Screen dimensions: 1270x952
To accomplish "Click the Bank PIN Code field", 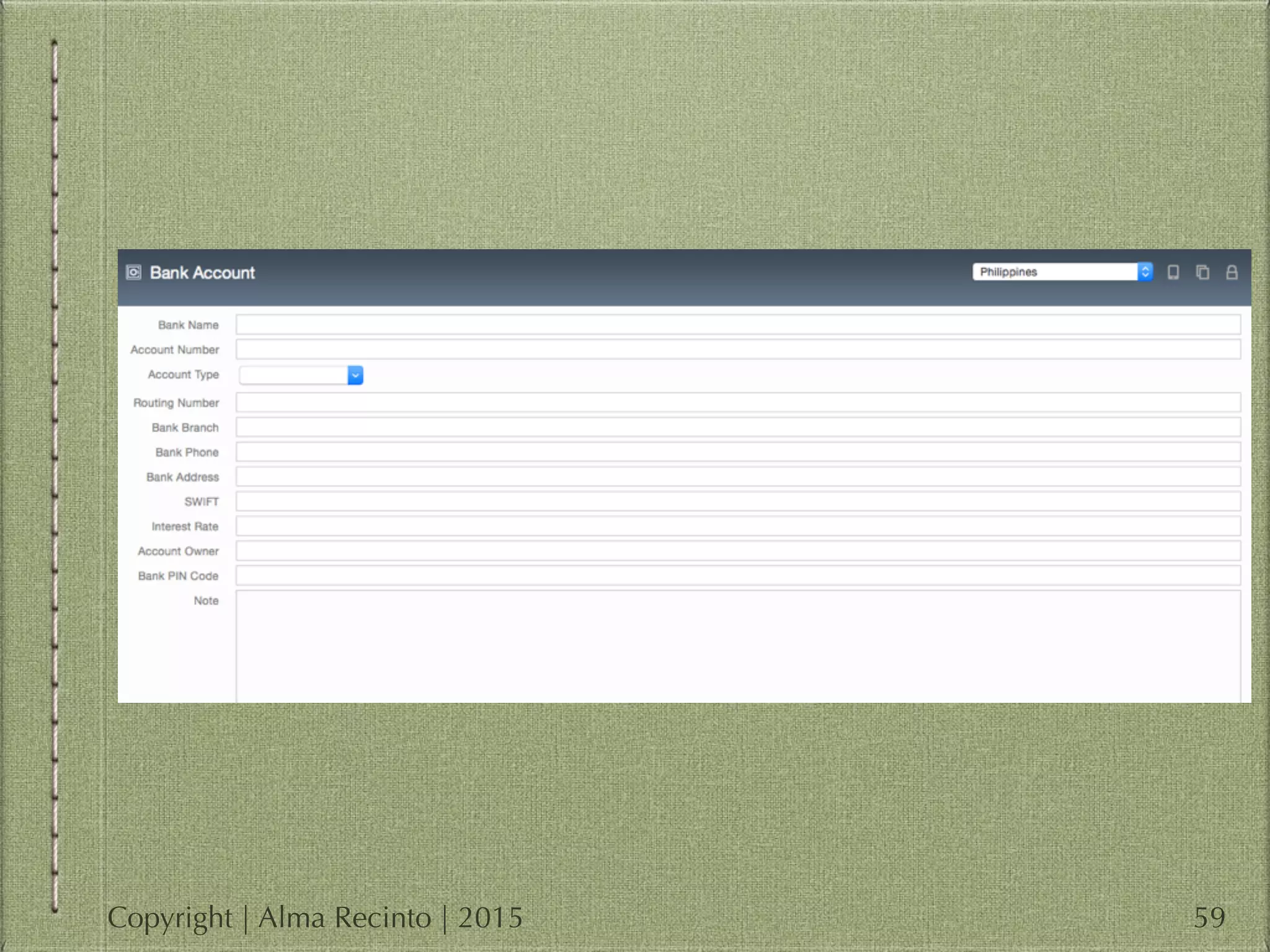I will tap(738, 576).
